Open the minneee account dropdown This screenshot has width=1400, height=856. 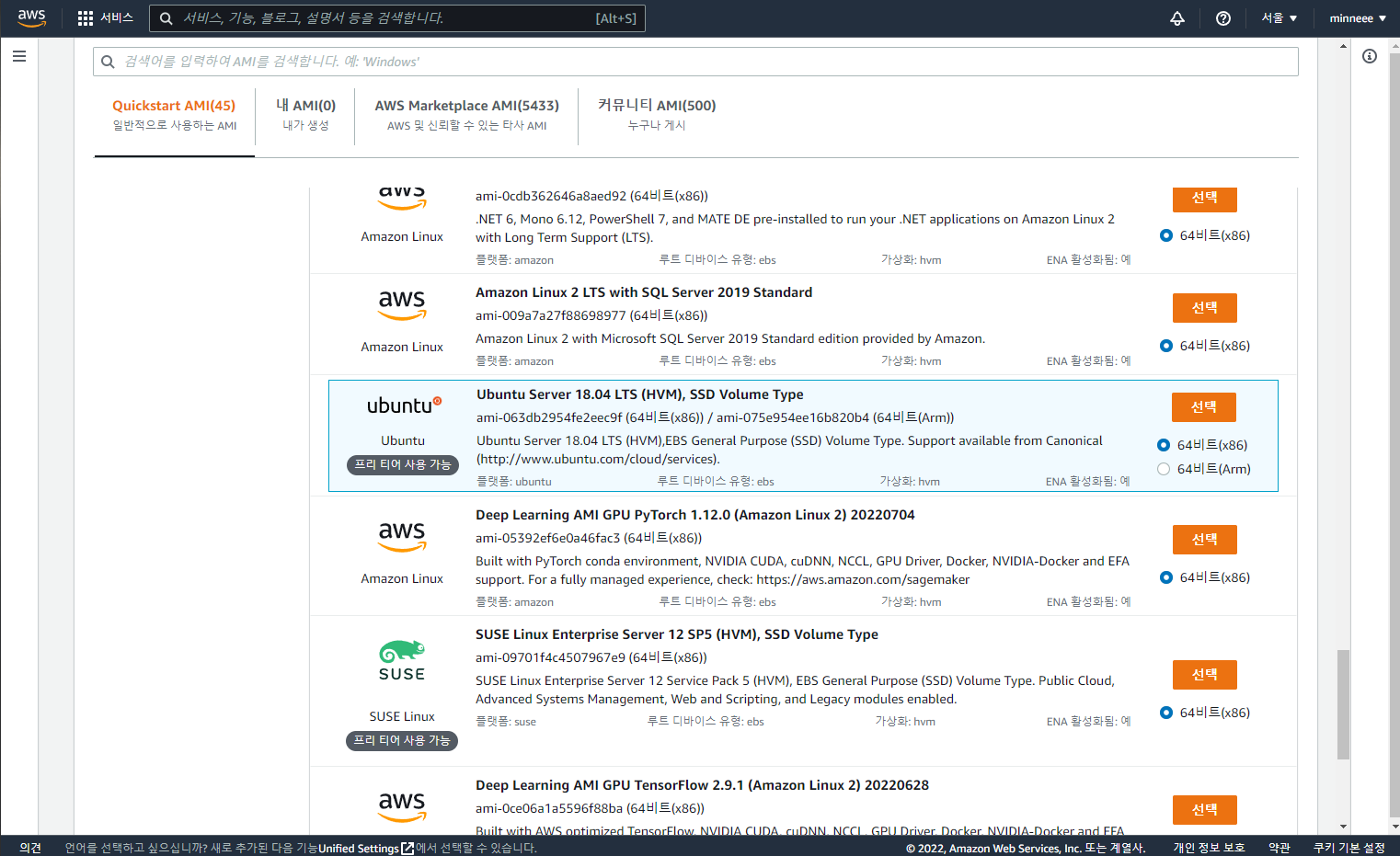pyautogui.click(x=1358, y=18)
